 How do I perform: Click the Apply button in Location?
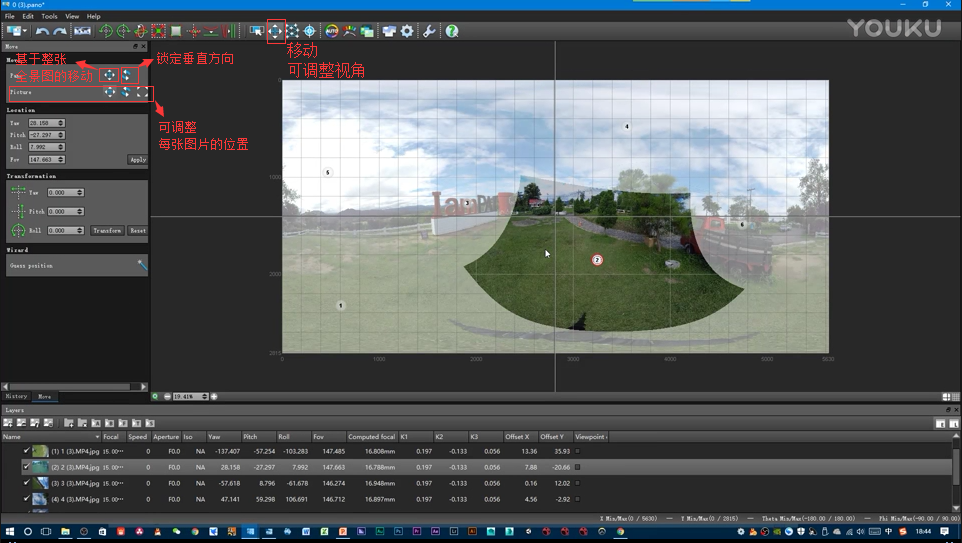click(137, 159)
